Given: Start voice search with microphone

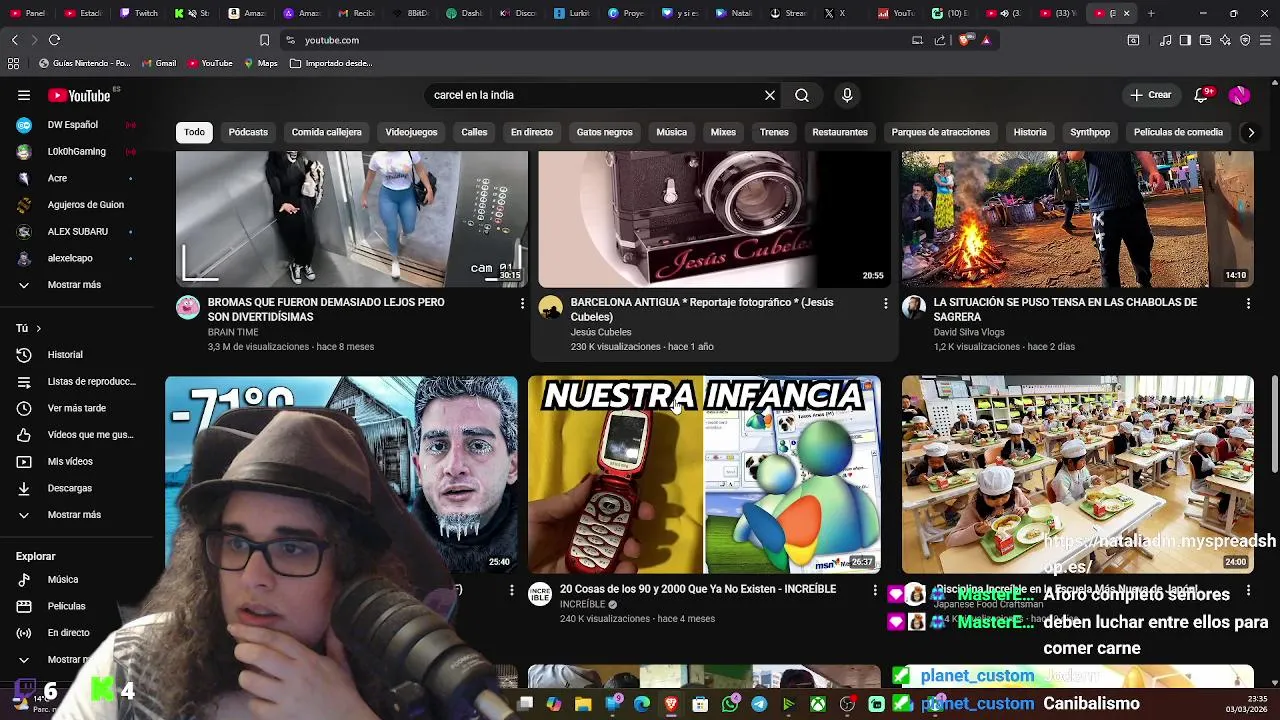Looking at the screenshot, I should pyautogui.click(x=847, y=95).
